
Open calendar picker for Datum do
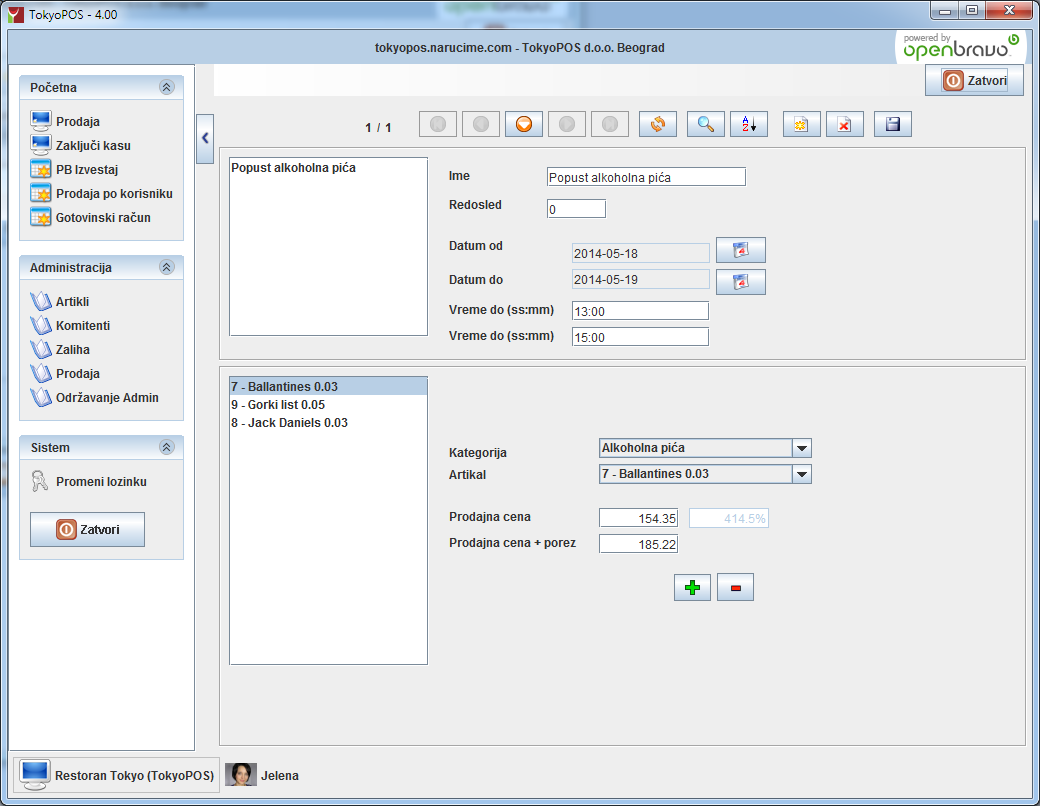tap(740, 282)
